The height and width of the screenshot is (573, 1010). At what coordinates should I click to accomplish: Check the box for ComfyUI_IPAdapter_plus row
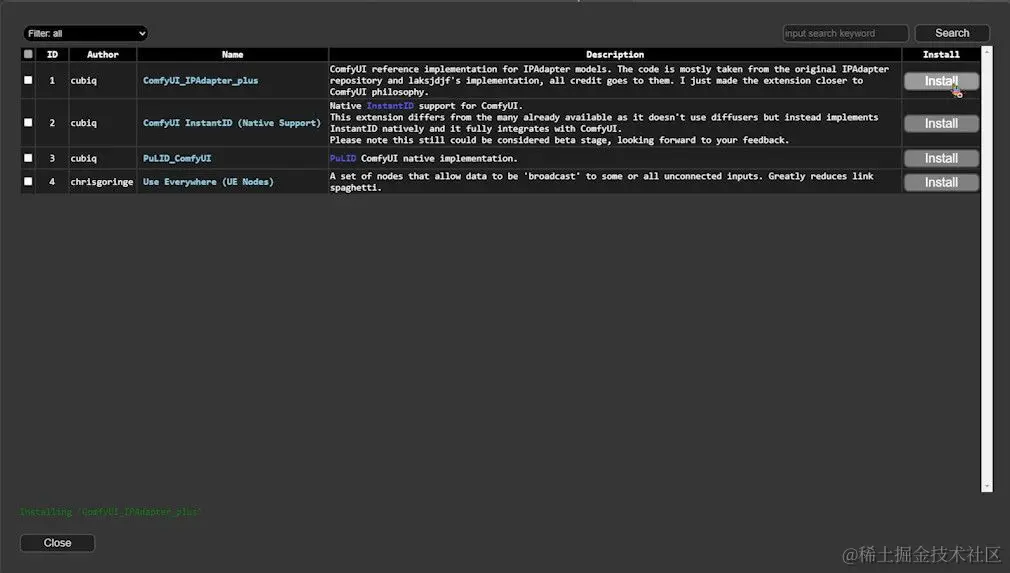[28, 80]
